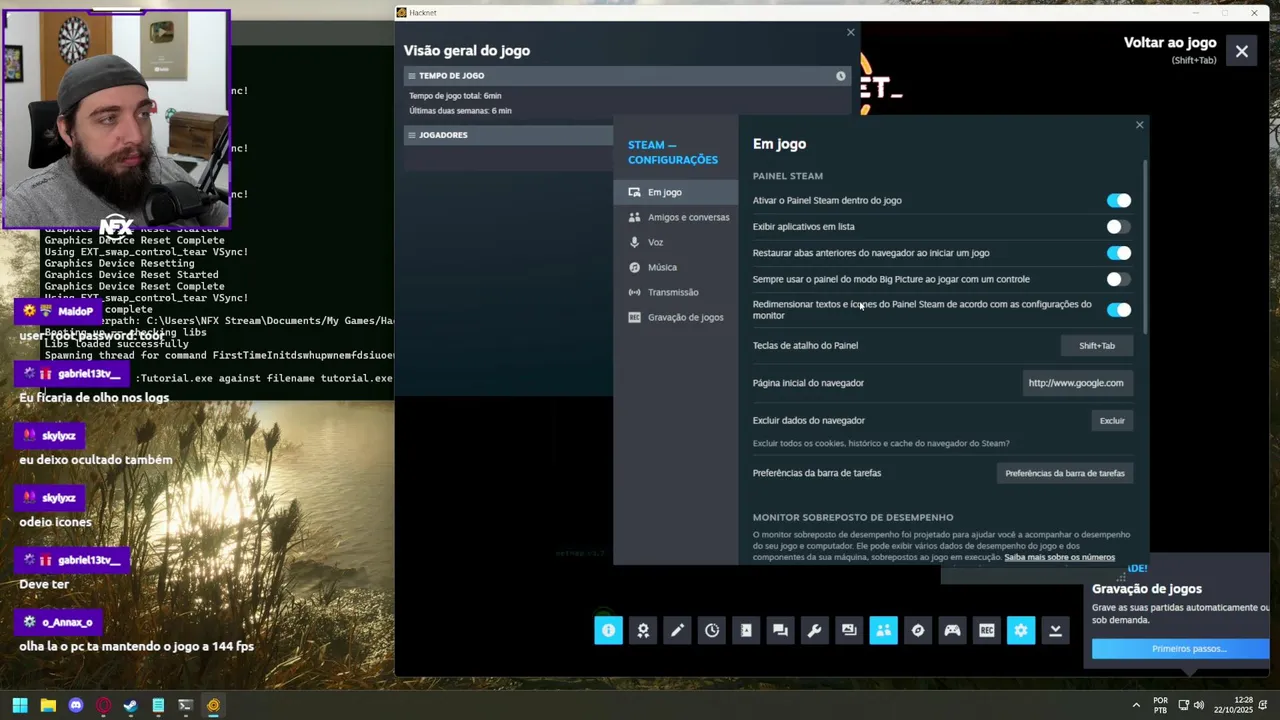The height and width of the screenshot is (720, 1280).
Task: Open the Hacknet icon in taskbar
Action: coord(213,705)
